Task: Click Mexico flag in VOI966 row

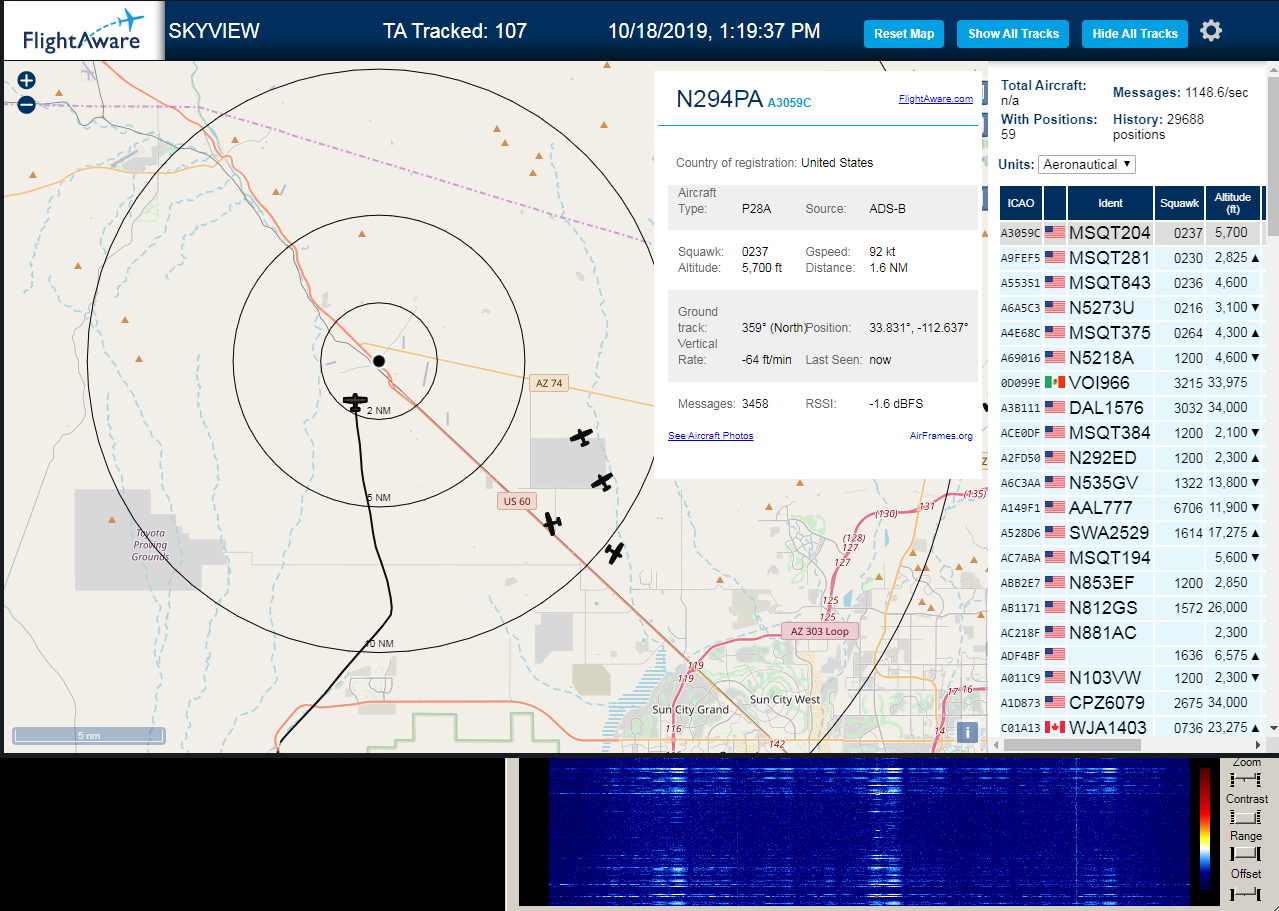Action: 1055,383
